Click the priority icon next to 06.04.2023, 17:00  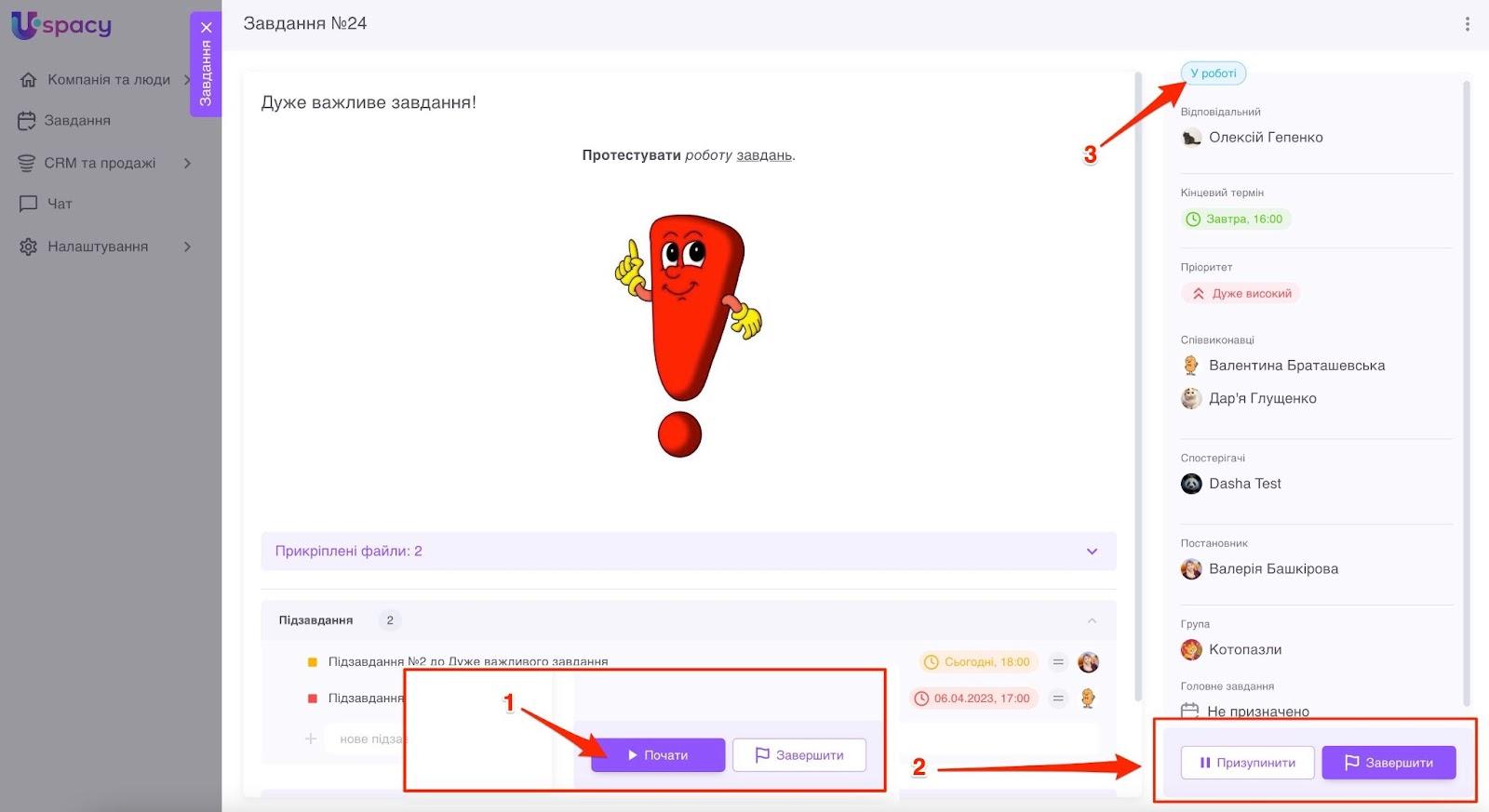coord(1058,699)
